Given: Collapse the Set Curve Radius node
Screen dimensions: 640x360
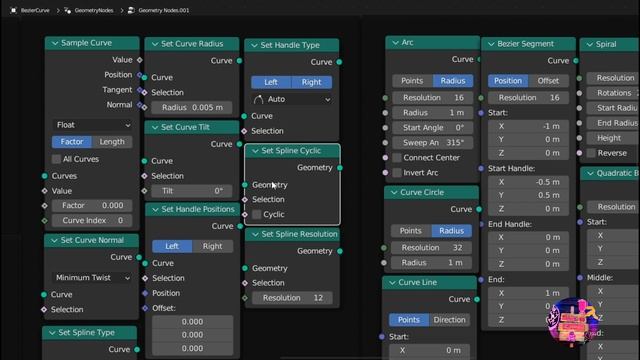Looking at the screenshot, I should pos(155,44).
